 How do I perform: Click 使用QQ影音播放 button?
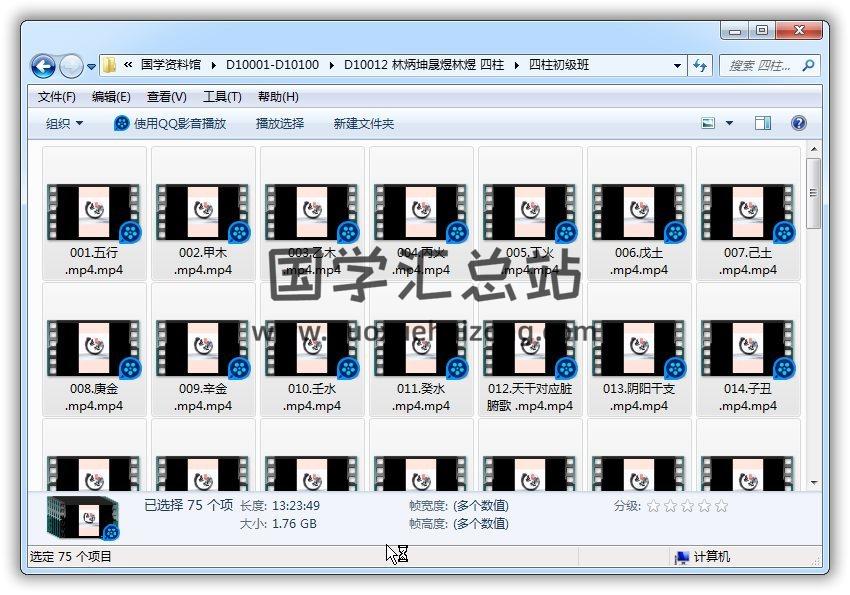click(170, 124)
